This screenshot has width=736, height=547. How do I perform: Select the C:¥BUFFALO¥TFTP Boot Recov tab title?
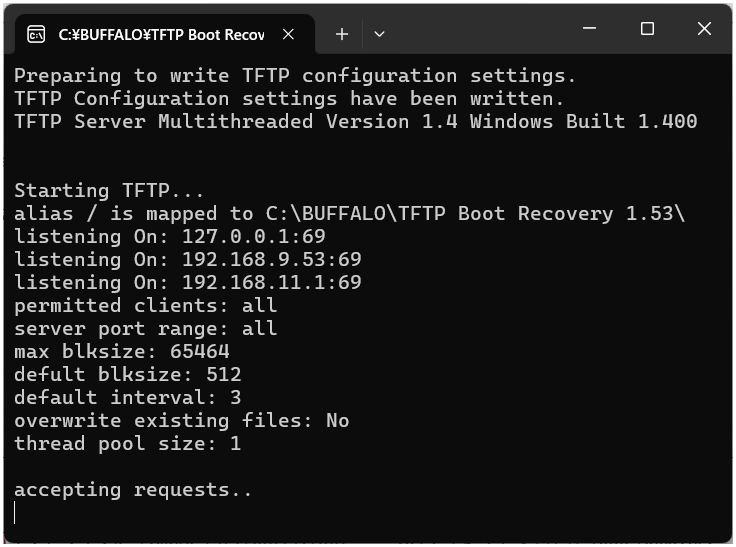tap(161, 34)
